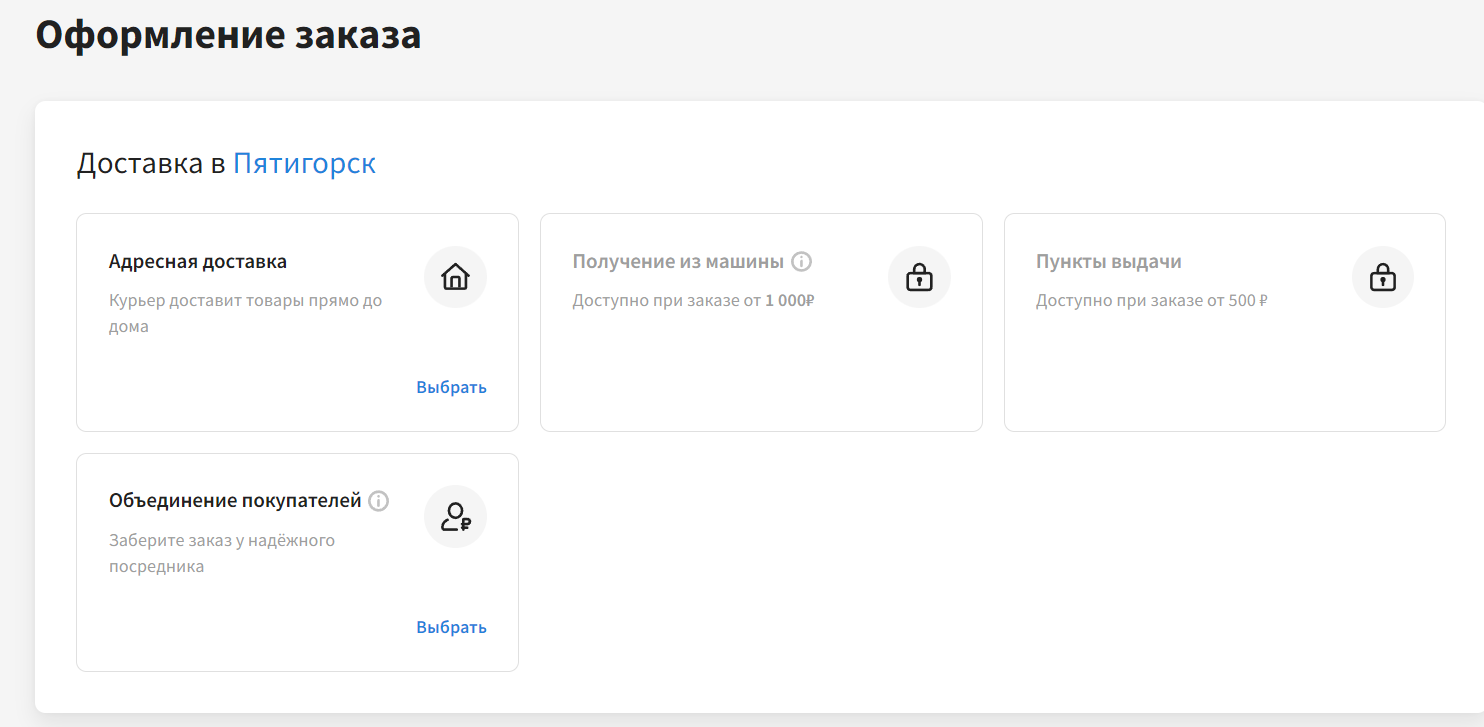Change delivery city via Пятигорск link
This screenshot has height=727, width=1484.
(x=304, y=164)
